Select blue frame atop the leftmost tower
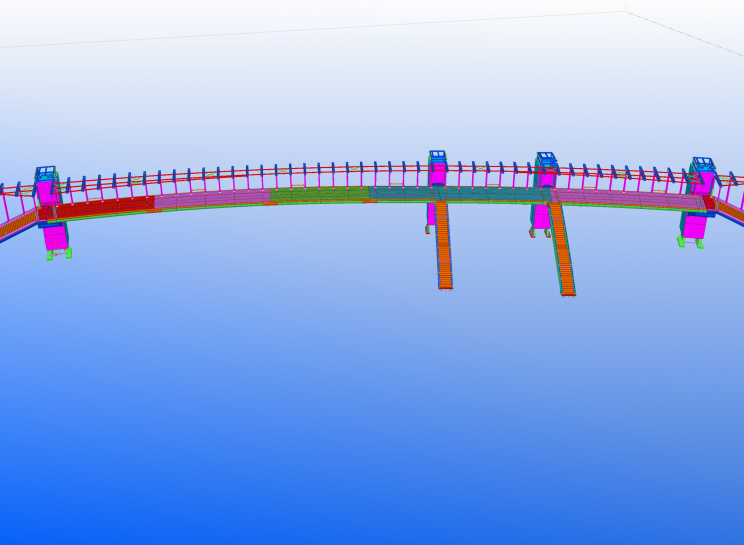 pos(46,173)
